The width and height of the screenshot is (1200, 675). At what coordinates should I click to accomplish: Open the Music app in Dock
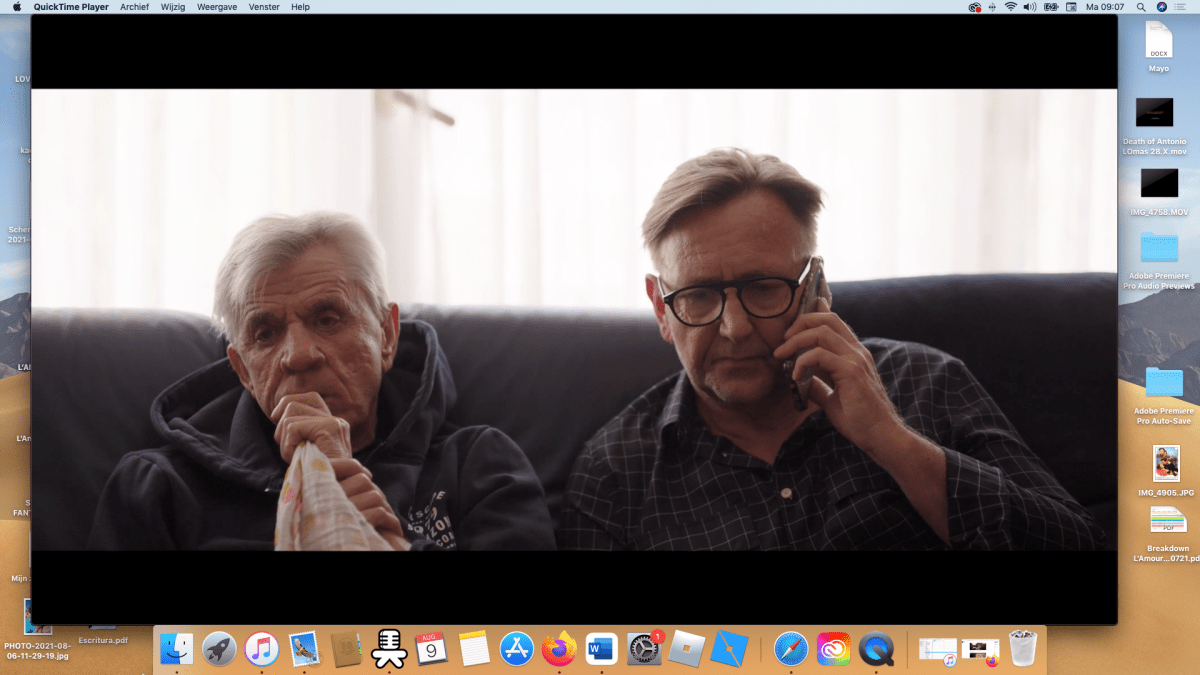pos(262,650)
